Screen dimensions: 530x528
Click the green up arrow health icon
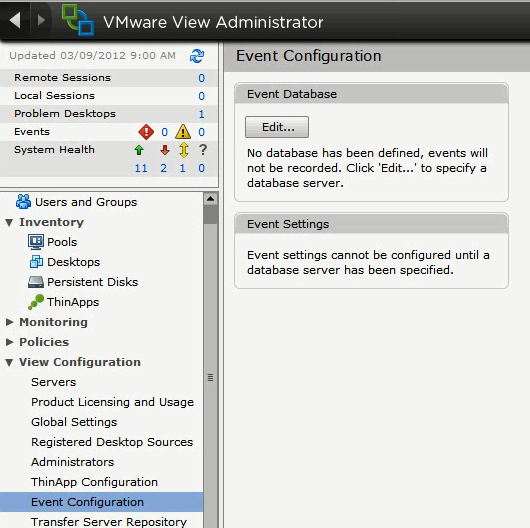pos(139,150)
